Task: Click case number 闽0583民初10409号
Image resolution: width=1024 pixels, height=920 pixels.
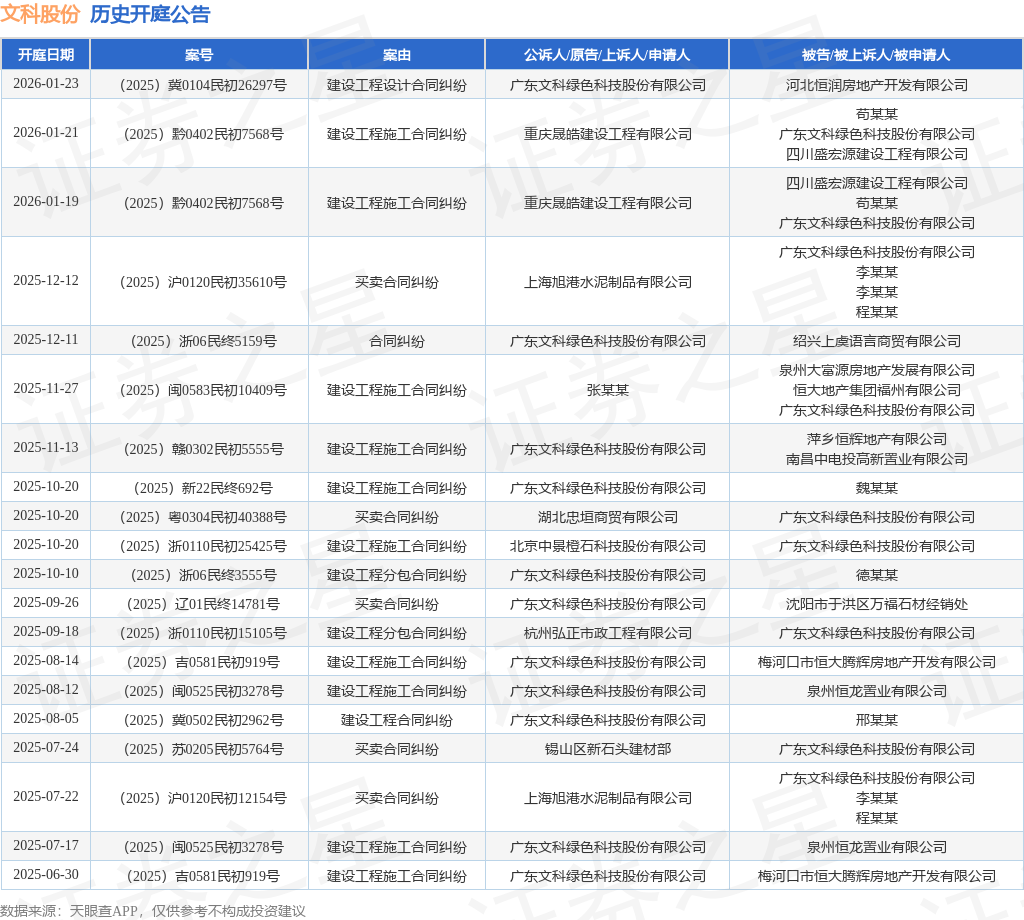Action: [203, 390]
